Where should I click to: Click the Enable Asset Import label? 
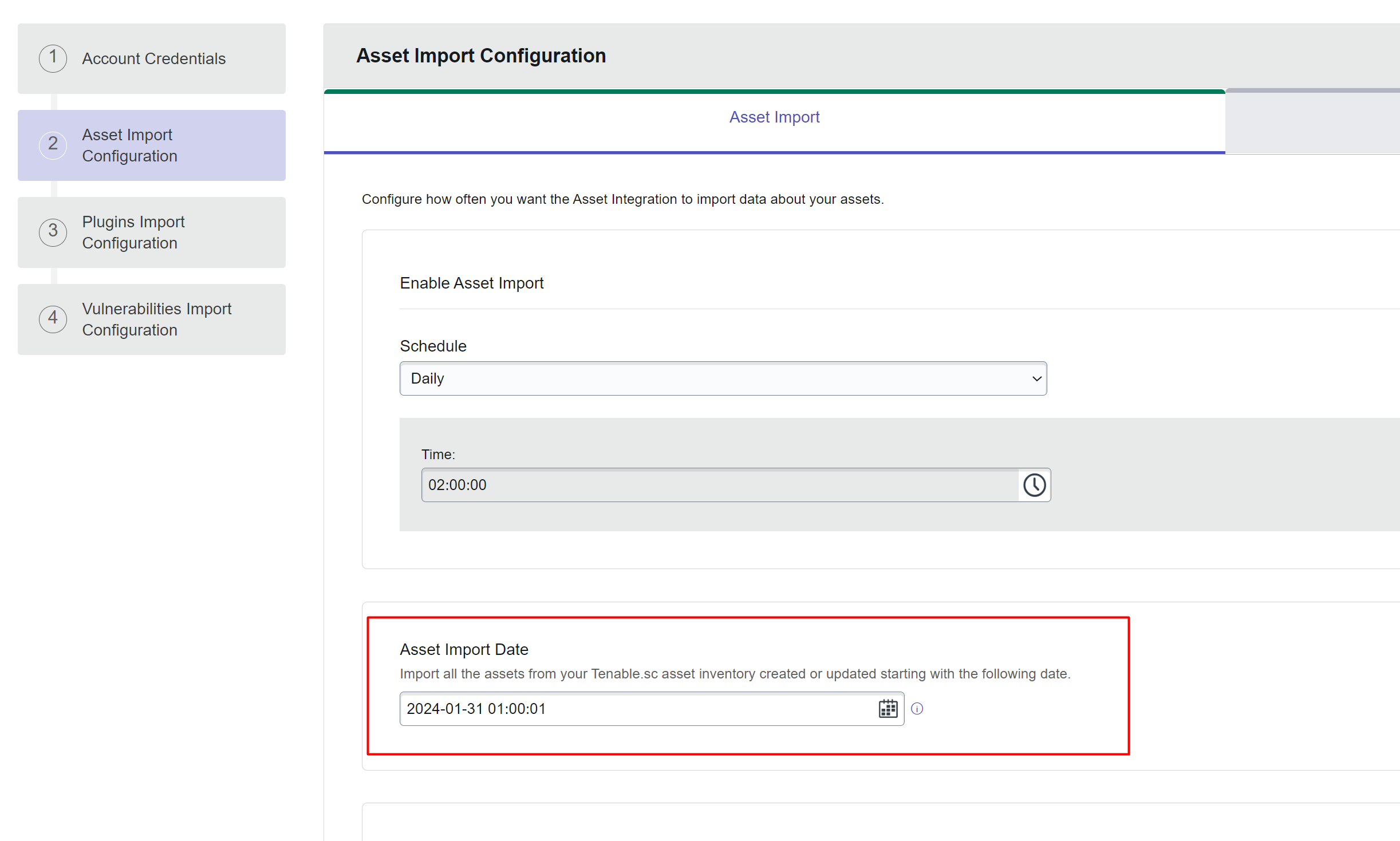click(x=471, y=283)
